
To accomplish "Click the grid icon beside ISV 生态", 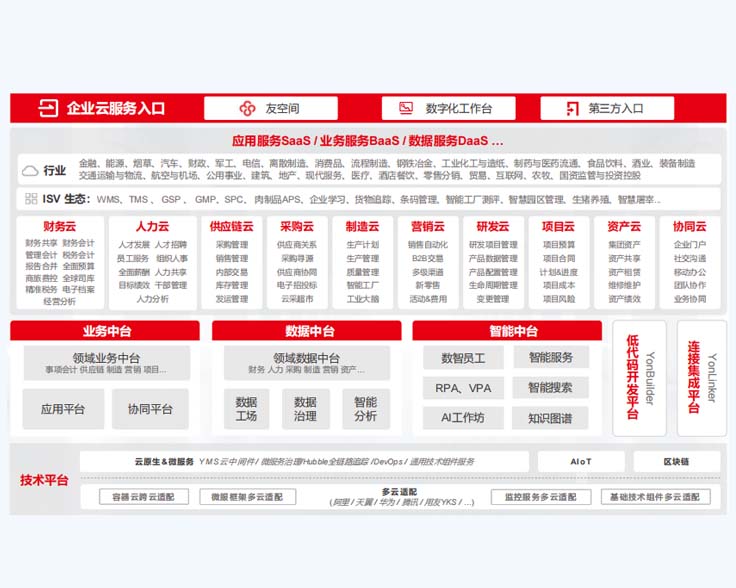I will point(31,199).
